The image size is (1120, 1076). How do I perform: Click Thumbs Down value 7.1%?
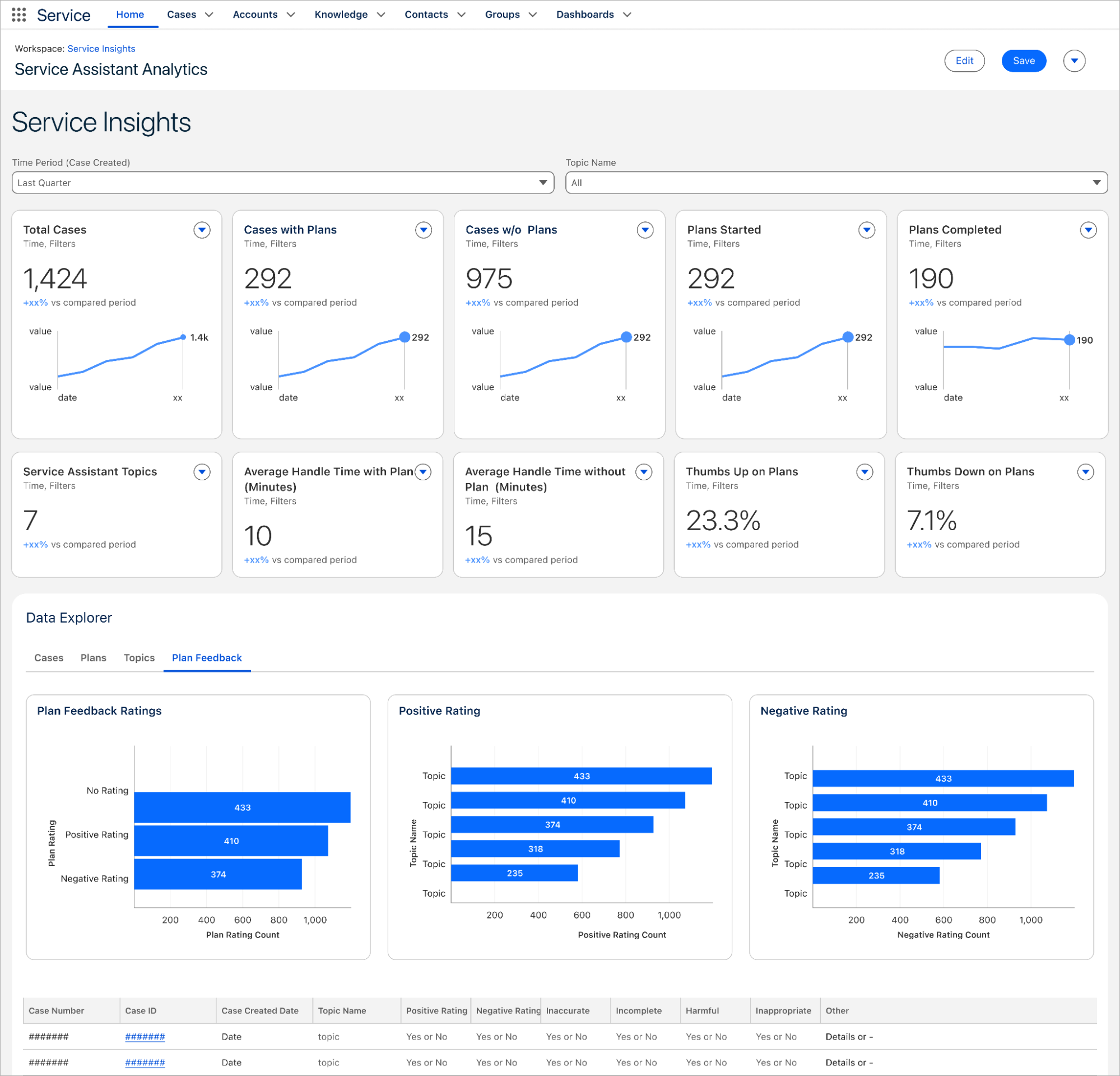tap(932, 521)
